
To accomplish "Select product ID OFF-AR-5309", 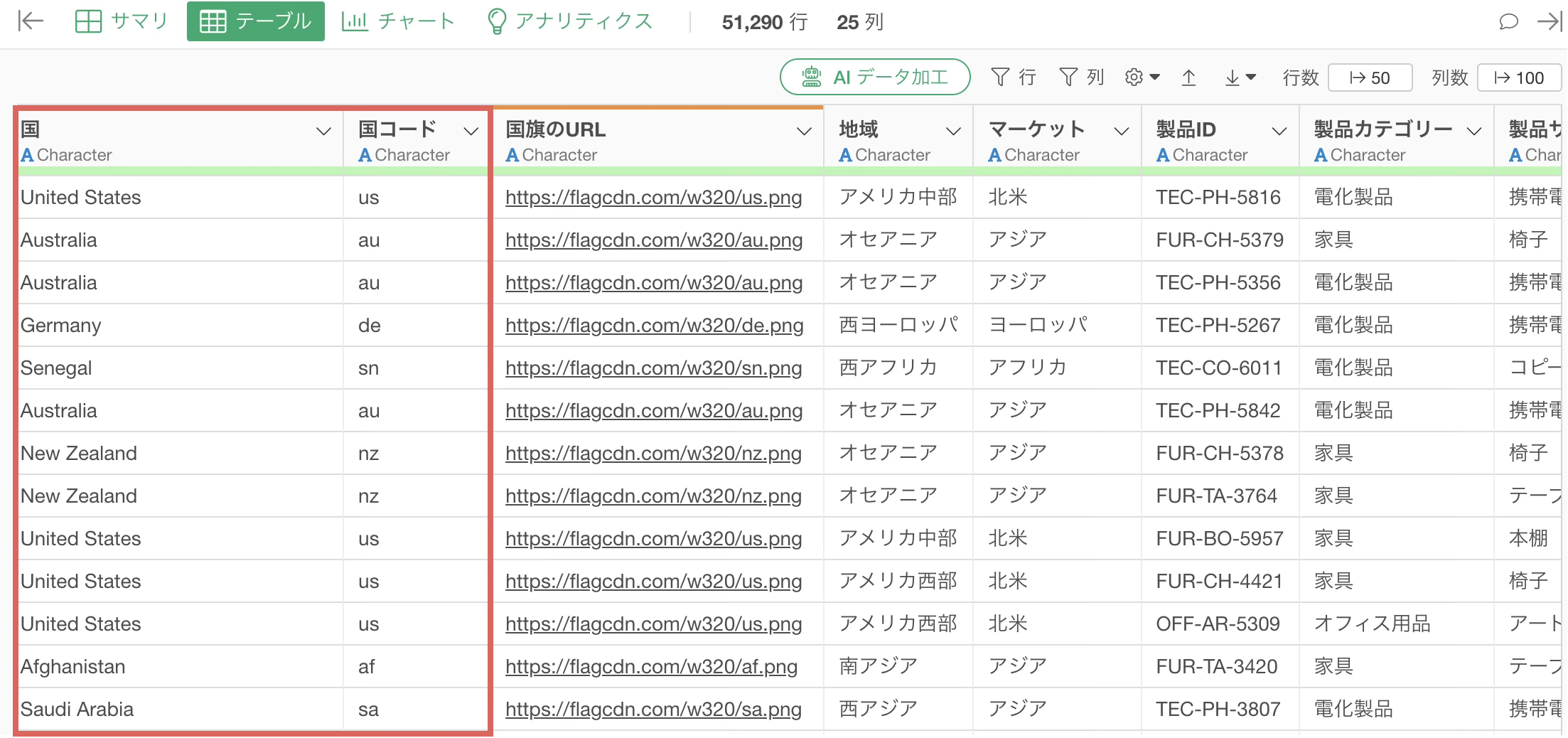I will click(1220, 624).
